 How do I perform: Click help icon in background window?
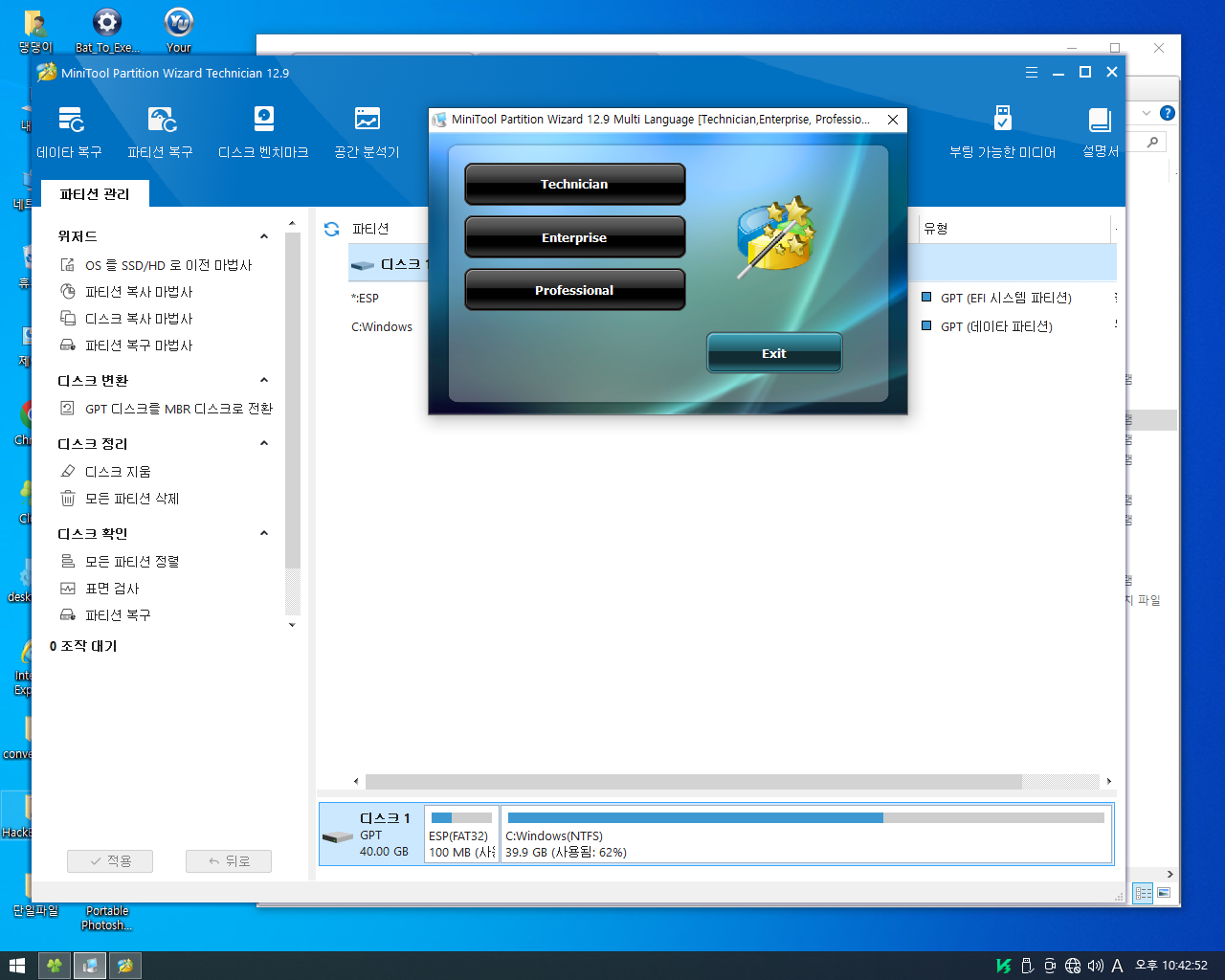(x=1168, y=113)
